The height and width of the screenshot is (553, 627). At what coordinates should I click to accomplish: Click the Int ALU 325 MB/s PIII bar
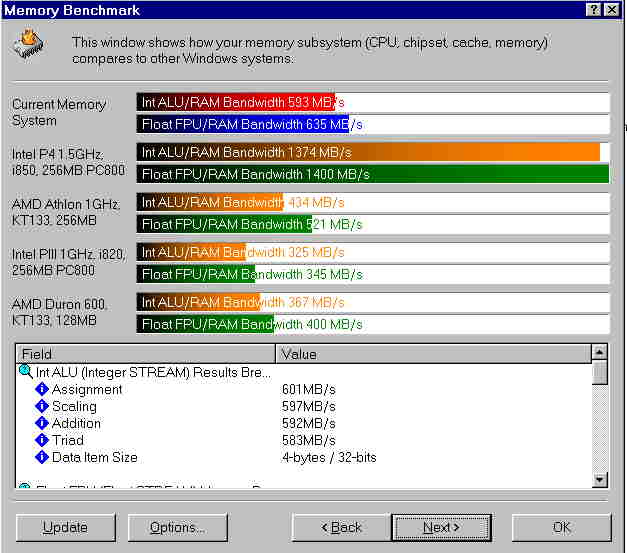pyautogui.click(x=192, y=252)
